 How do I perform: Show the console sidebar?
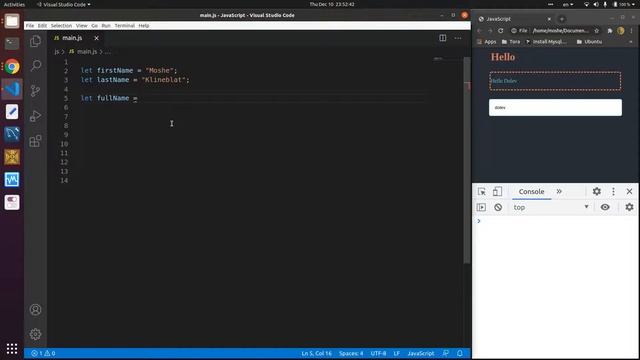click(x=482, y=207)
